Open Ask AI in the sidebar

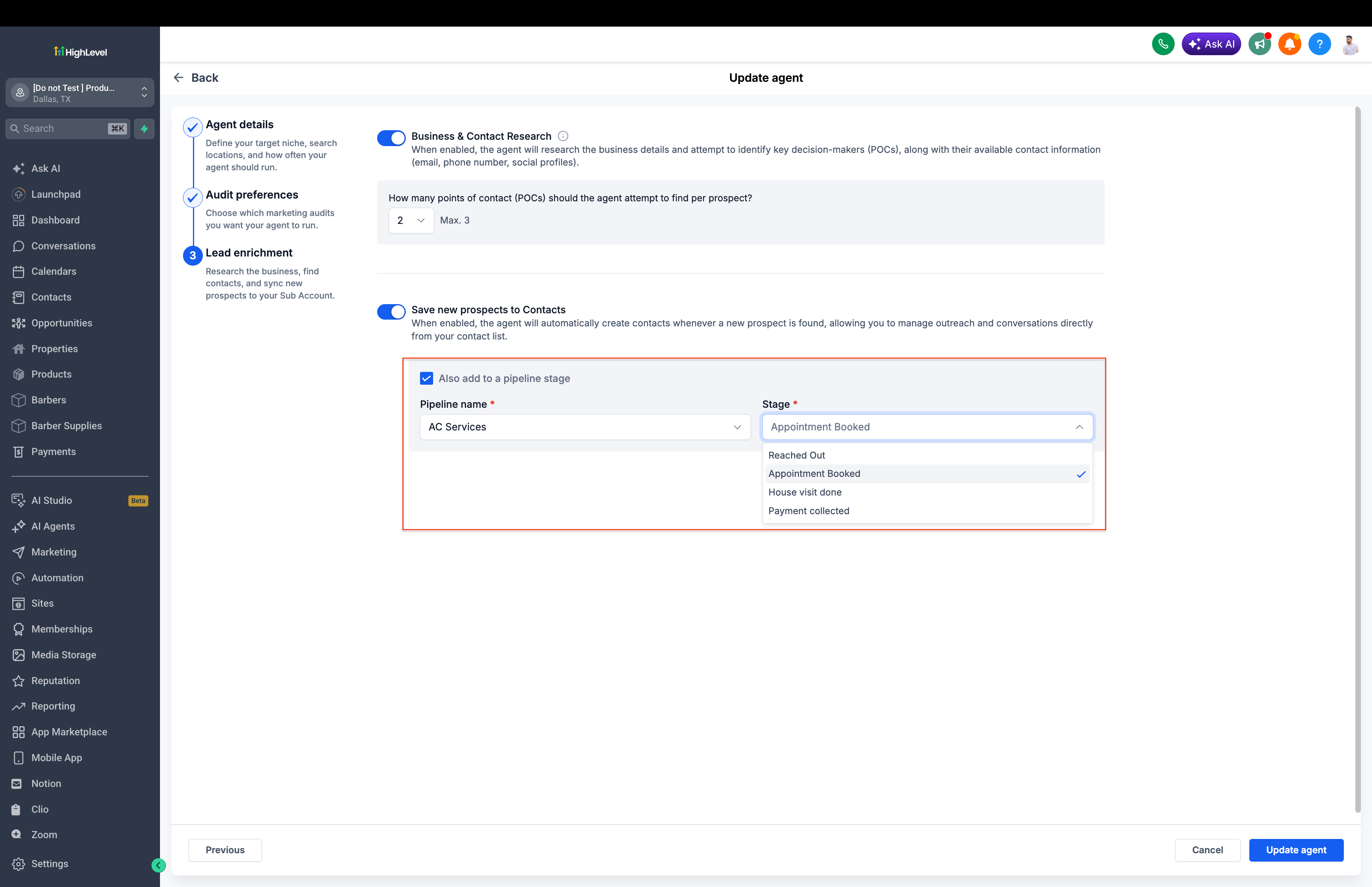[x=46, y=169]
